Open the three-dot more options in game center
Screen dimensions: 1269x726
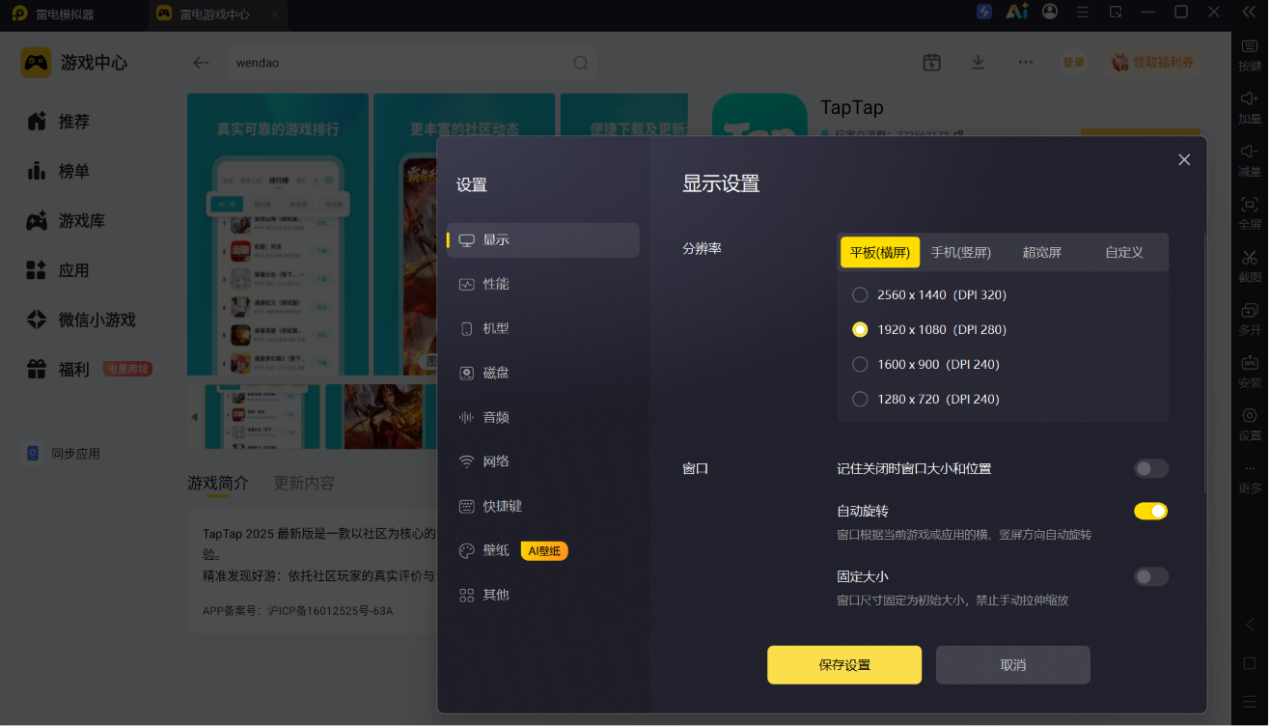(1025, 62)
